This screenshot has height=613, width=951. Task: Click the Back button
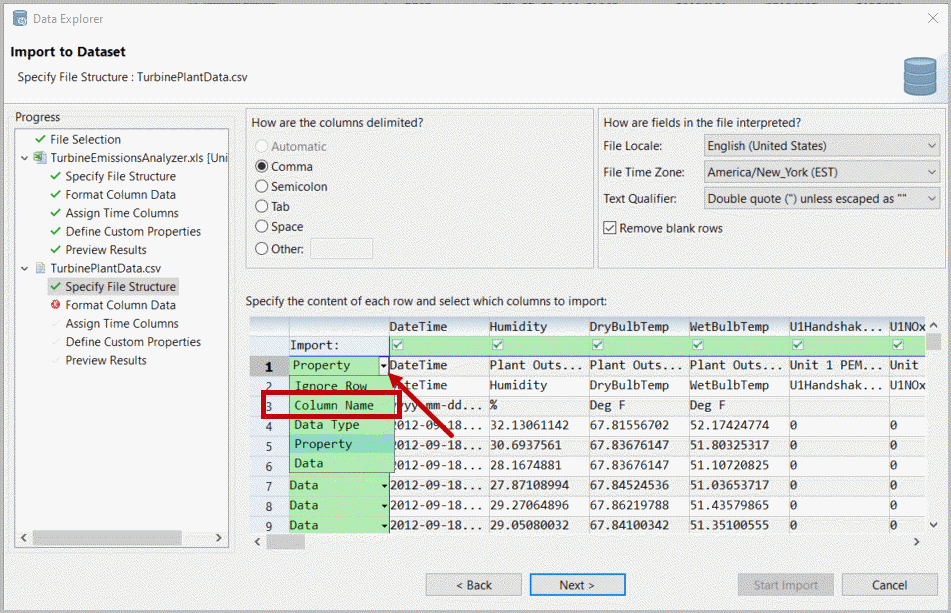(473, 585)
